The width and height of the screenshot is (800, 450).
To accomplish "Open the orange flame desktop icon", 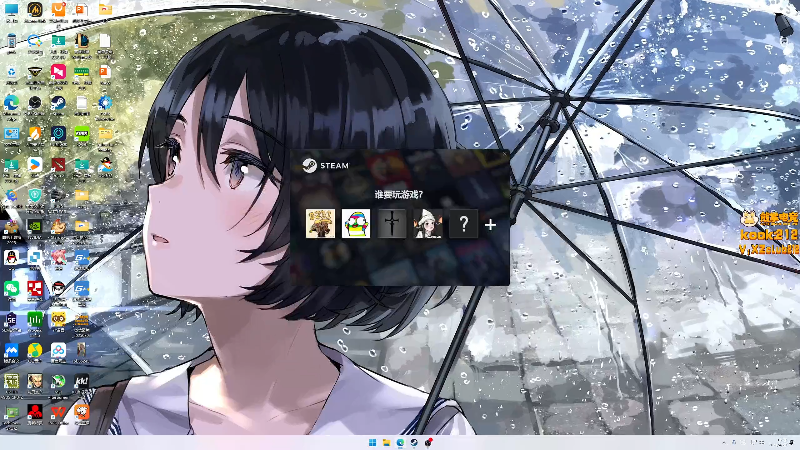I will 35,134.
